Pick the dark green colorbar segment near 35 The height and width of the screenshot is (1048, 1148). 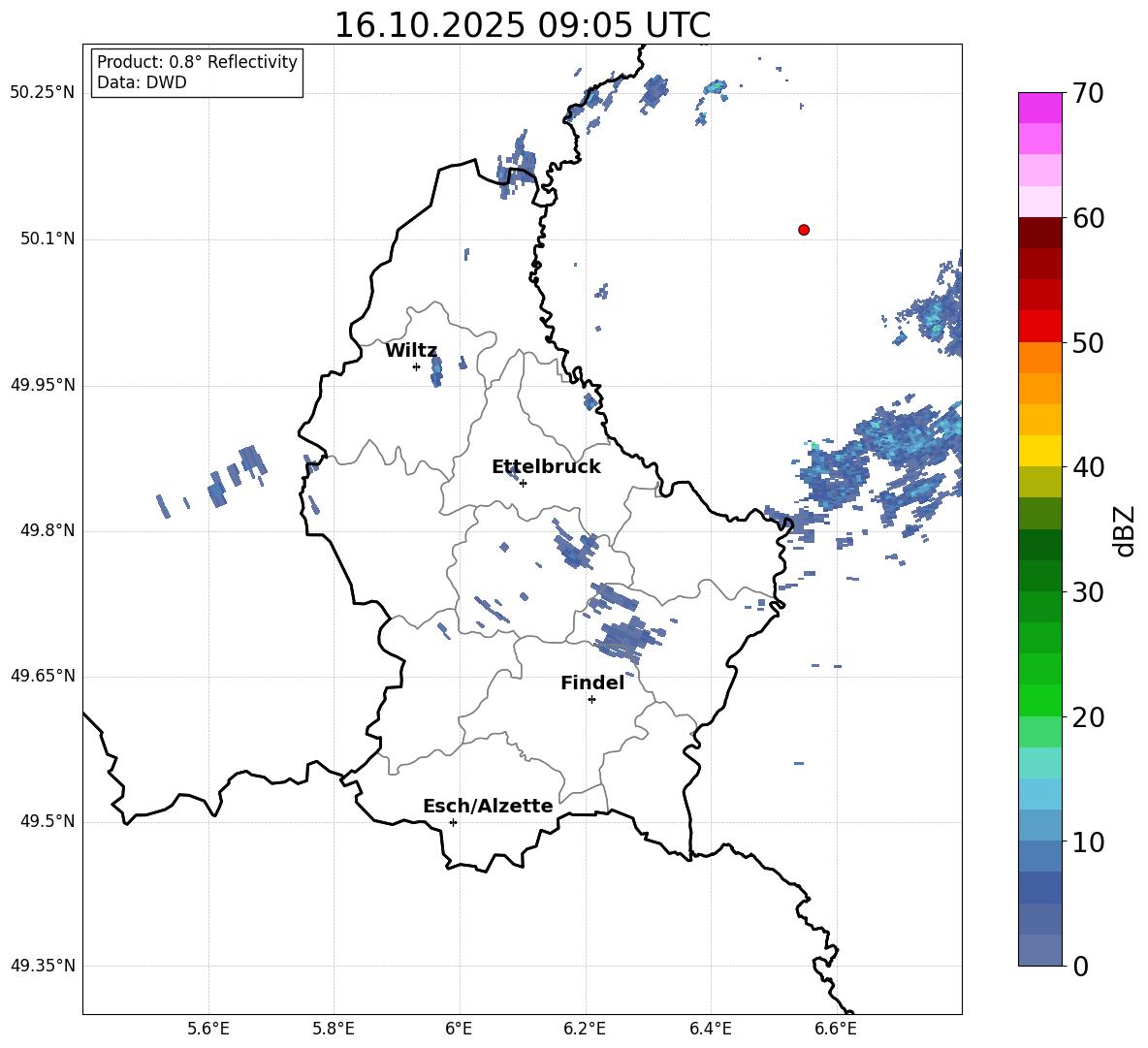tap(1039, 545)
